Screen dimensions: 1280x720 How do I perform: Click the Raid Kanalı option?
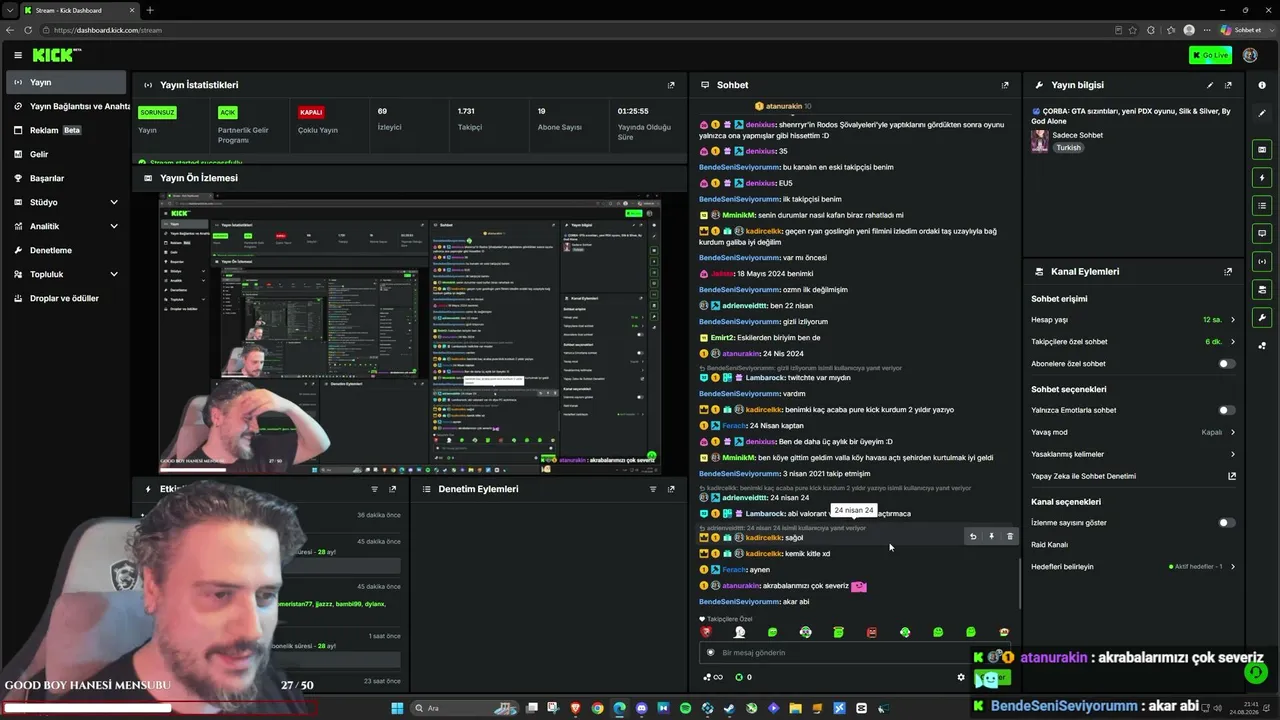1050,545
